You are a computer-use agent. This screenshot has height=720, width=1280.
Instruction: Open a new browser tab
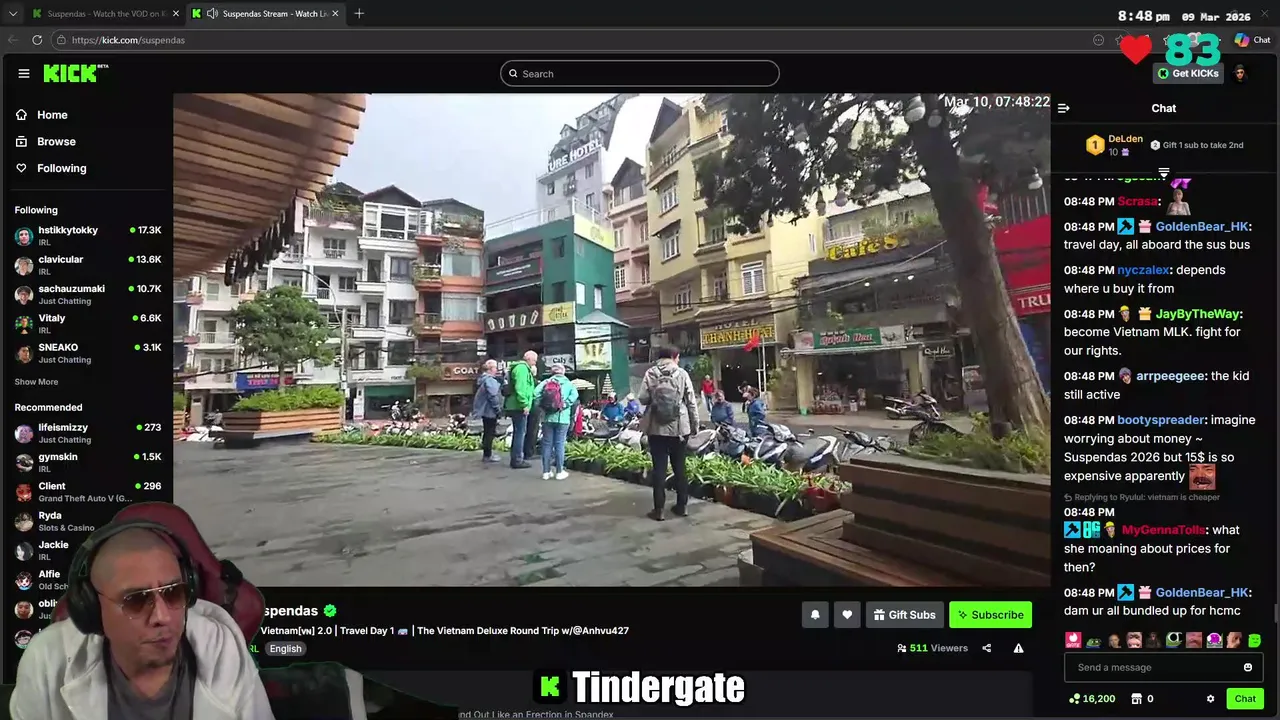(359, 13)
